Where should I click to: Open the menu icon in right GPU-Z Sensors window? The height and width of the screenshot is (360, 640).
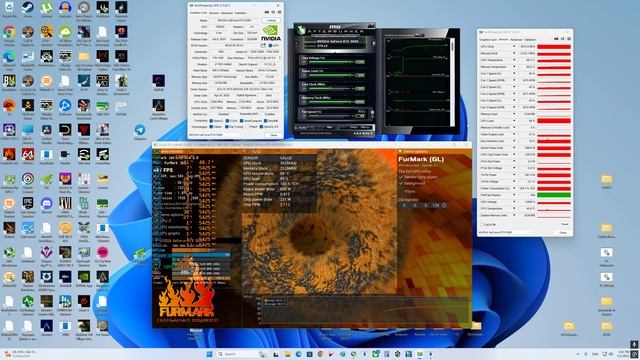point(569,39)
